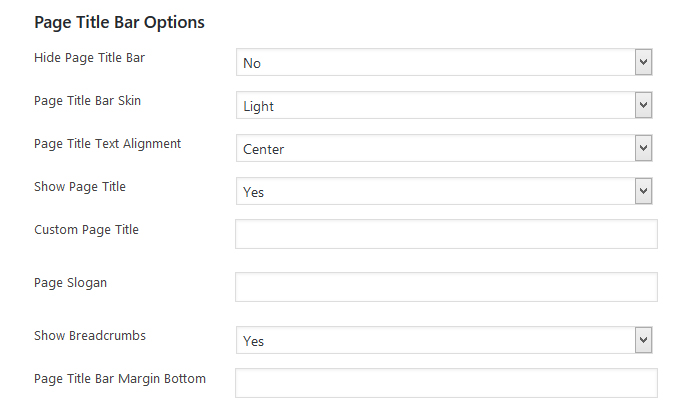Screen dimensions: 700x414
Task: Click the Show Breadcrumbs label
Action: (89, 335)
